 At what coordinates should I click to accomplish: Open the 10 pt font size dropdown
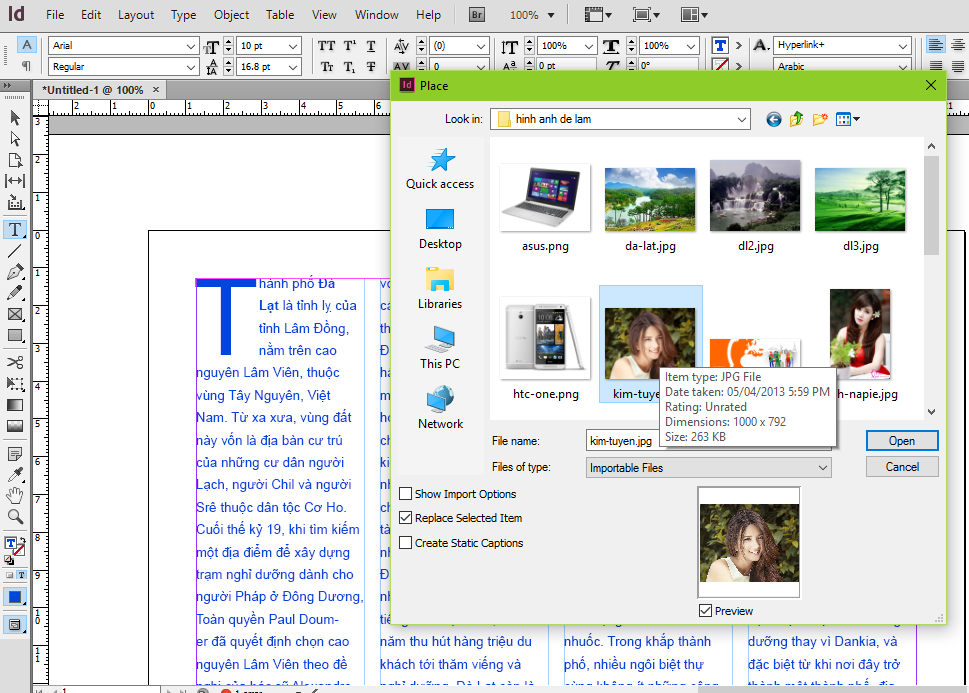(x=293, y=46)
